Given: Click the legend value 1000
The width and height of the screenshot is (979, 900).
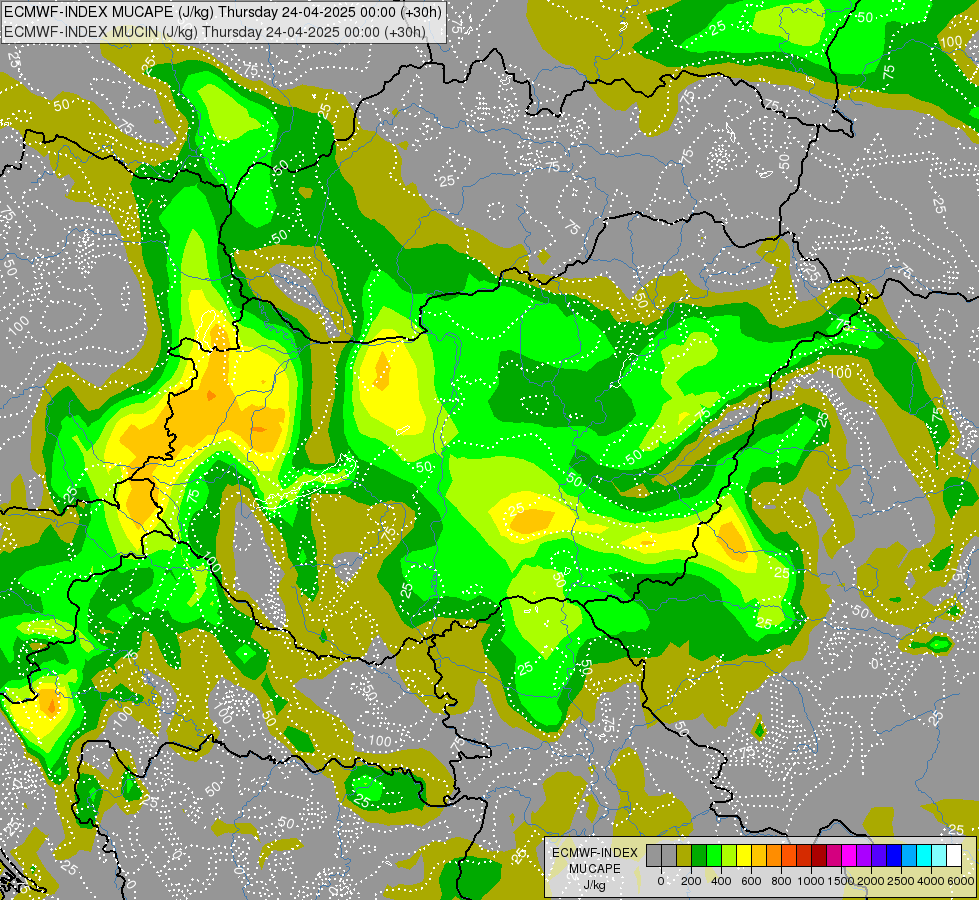Looking at the screenshot, I should (811, 881).
